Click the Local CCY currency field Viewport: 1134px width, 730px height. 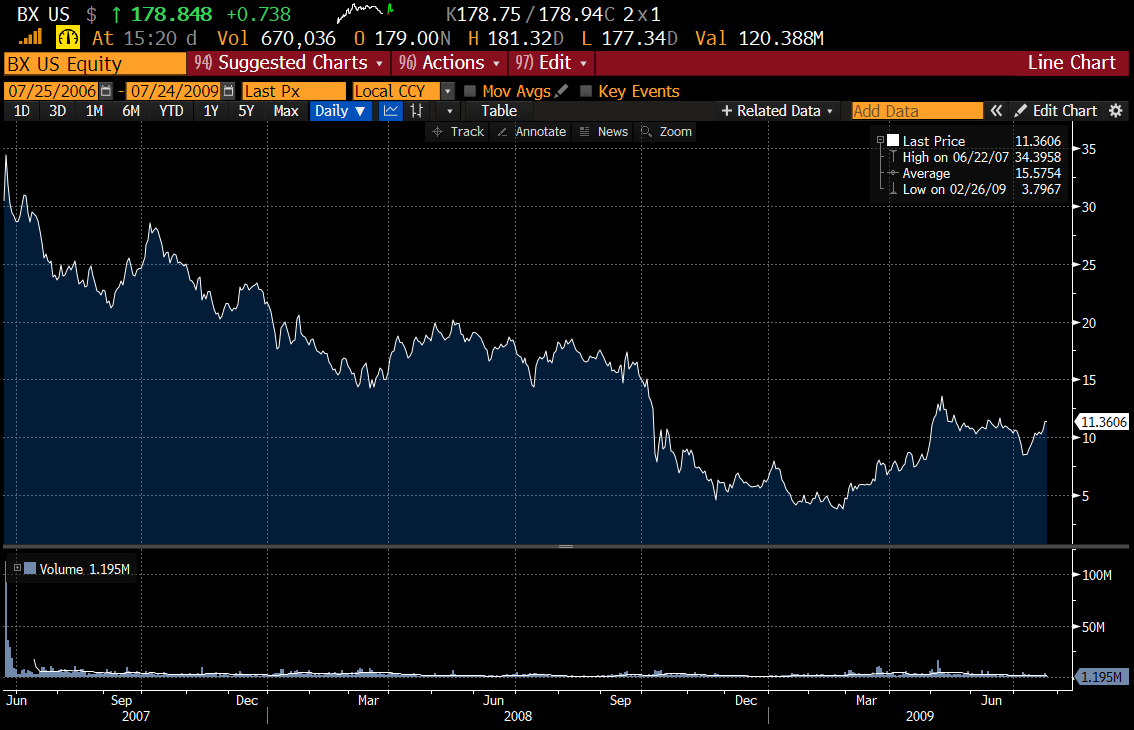pyautogui.click(x=396, y=90)
